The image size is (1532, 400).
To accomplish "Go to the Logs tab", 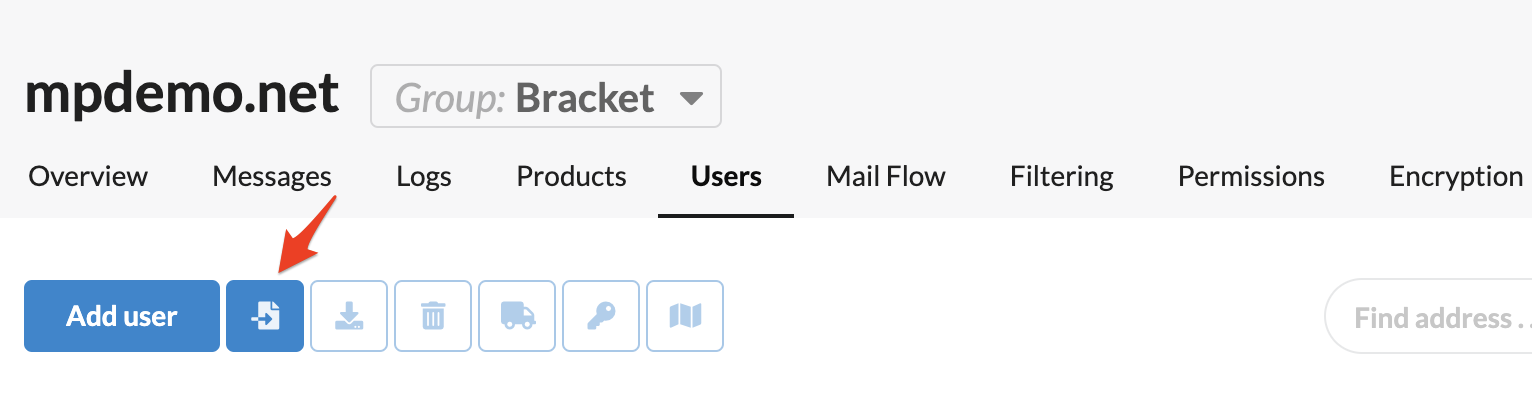I will click(x=424, y=177).
